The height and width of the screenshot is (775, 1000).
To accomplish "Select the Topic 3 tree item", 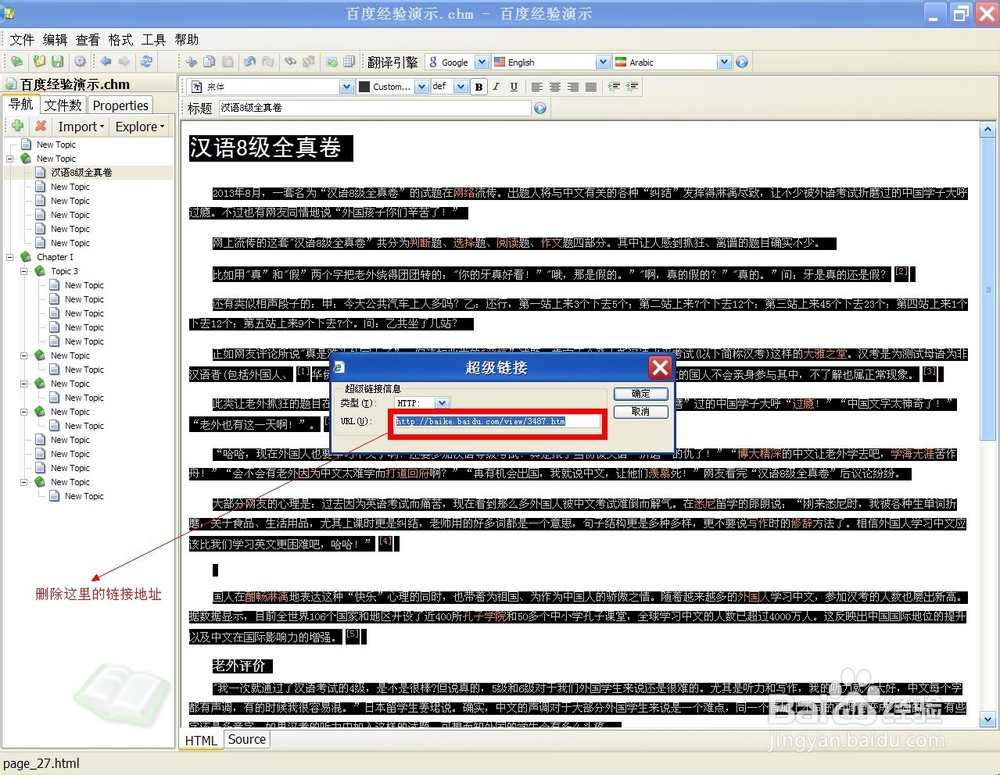I will tap(64, 271).
